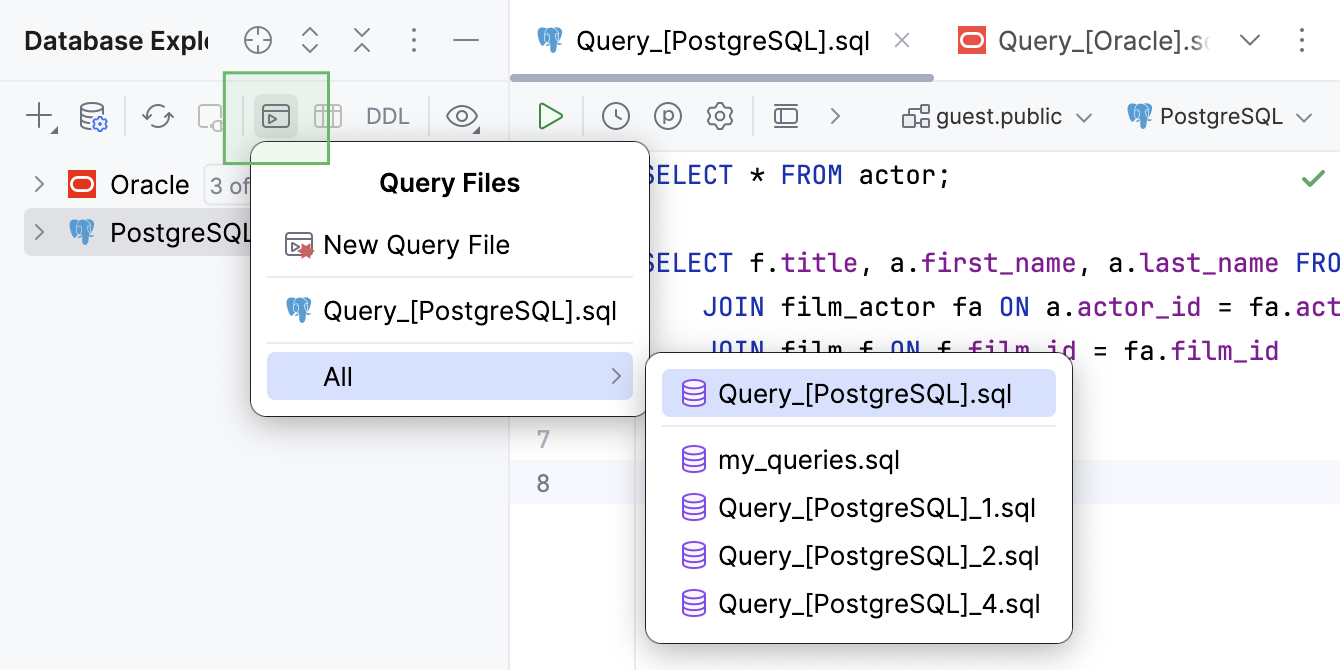Select my_queries.sql from the file list

pyautogui.click(x=808, y=459)
